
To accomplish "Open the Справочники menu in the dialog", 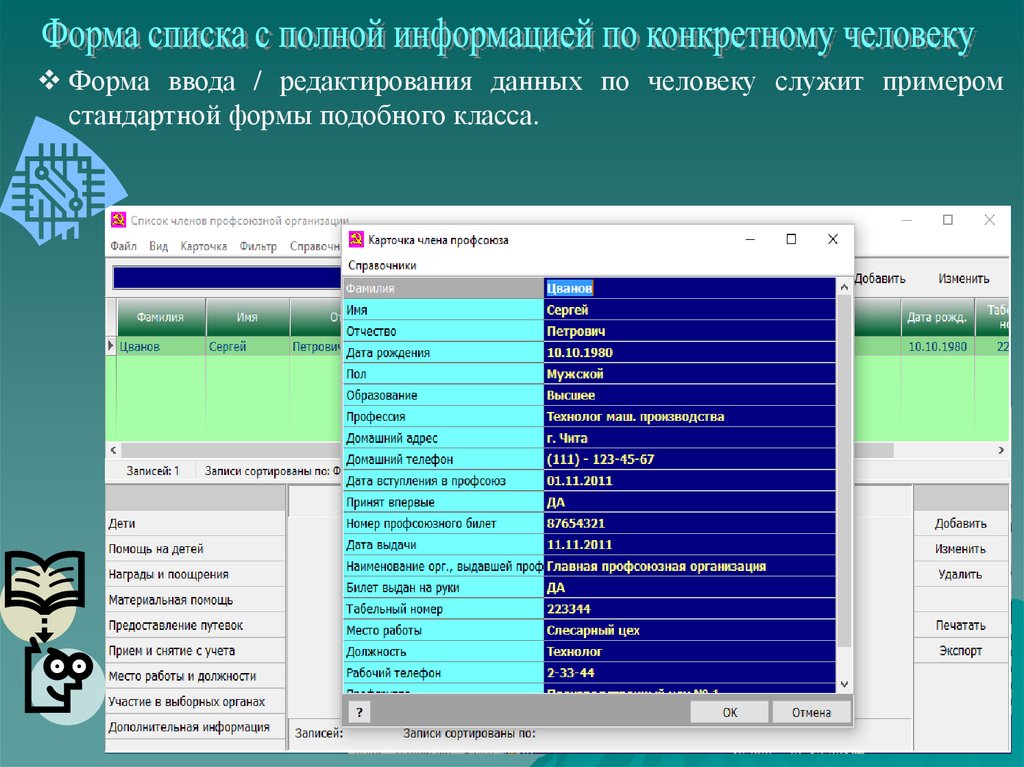I will point(381,265).
